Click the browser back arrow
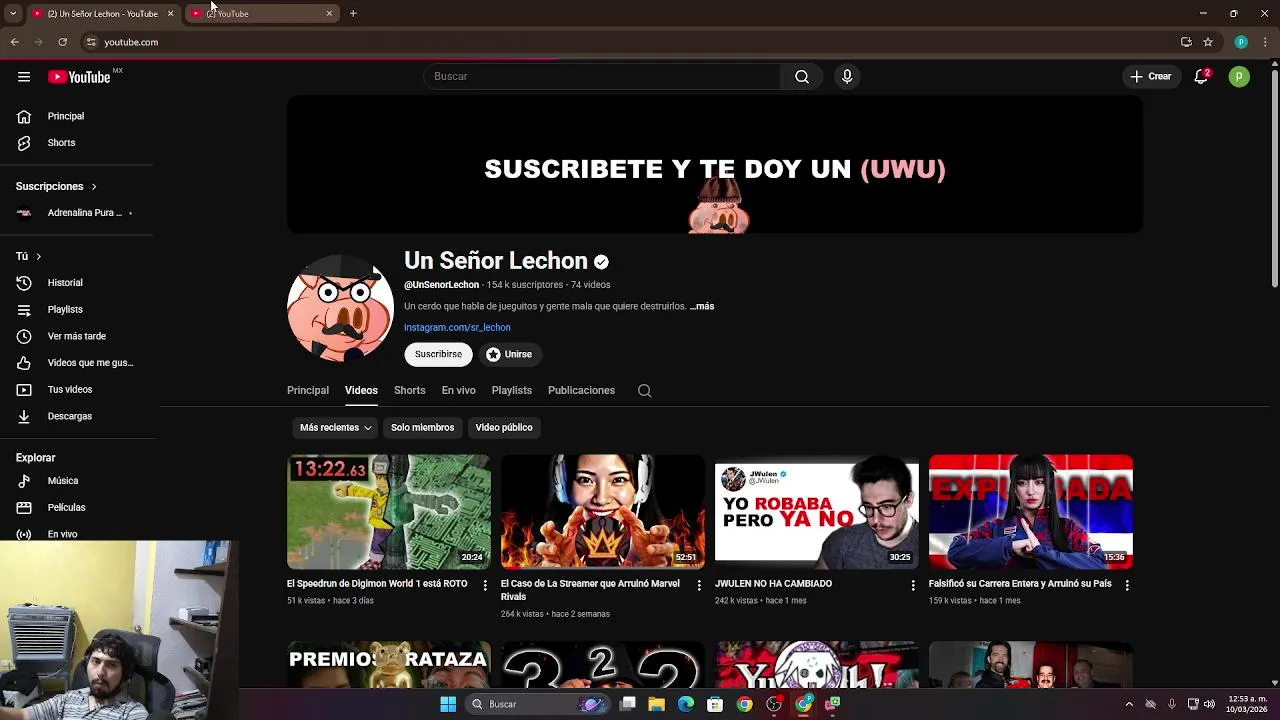 (x=14, y=42)
